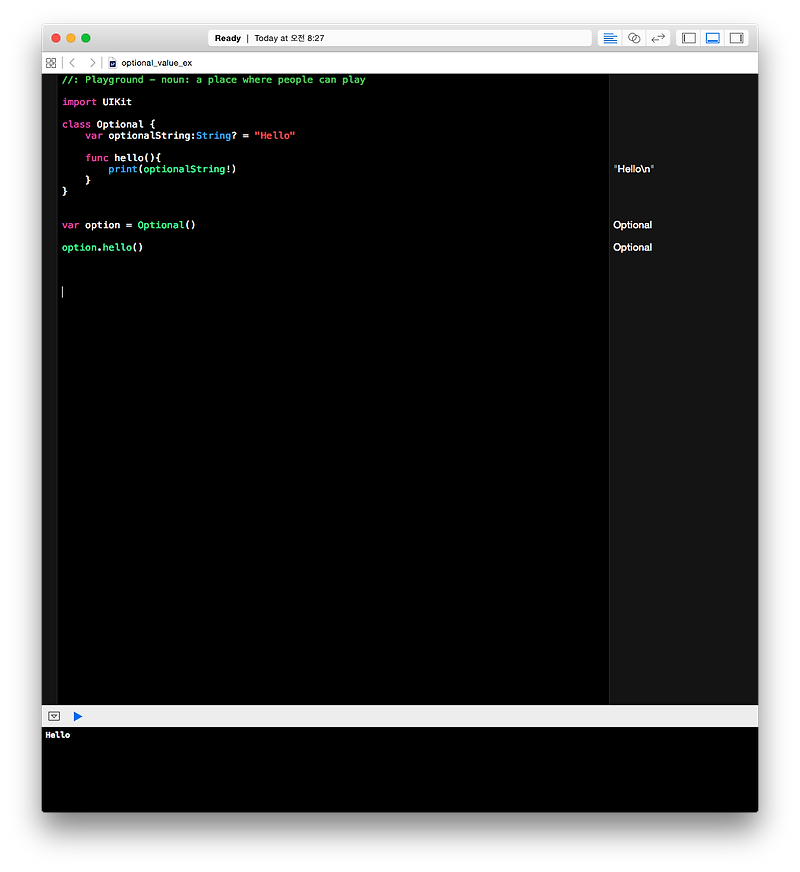Click the forward navigation arrow in jump bar
The height and width of the screenshot is (872, 800).
pyautogui.click(x=91, y=62)
